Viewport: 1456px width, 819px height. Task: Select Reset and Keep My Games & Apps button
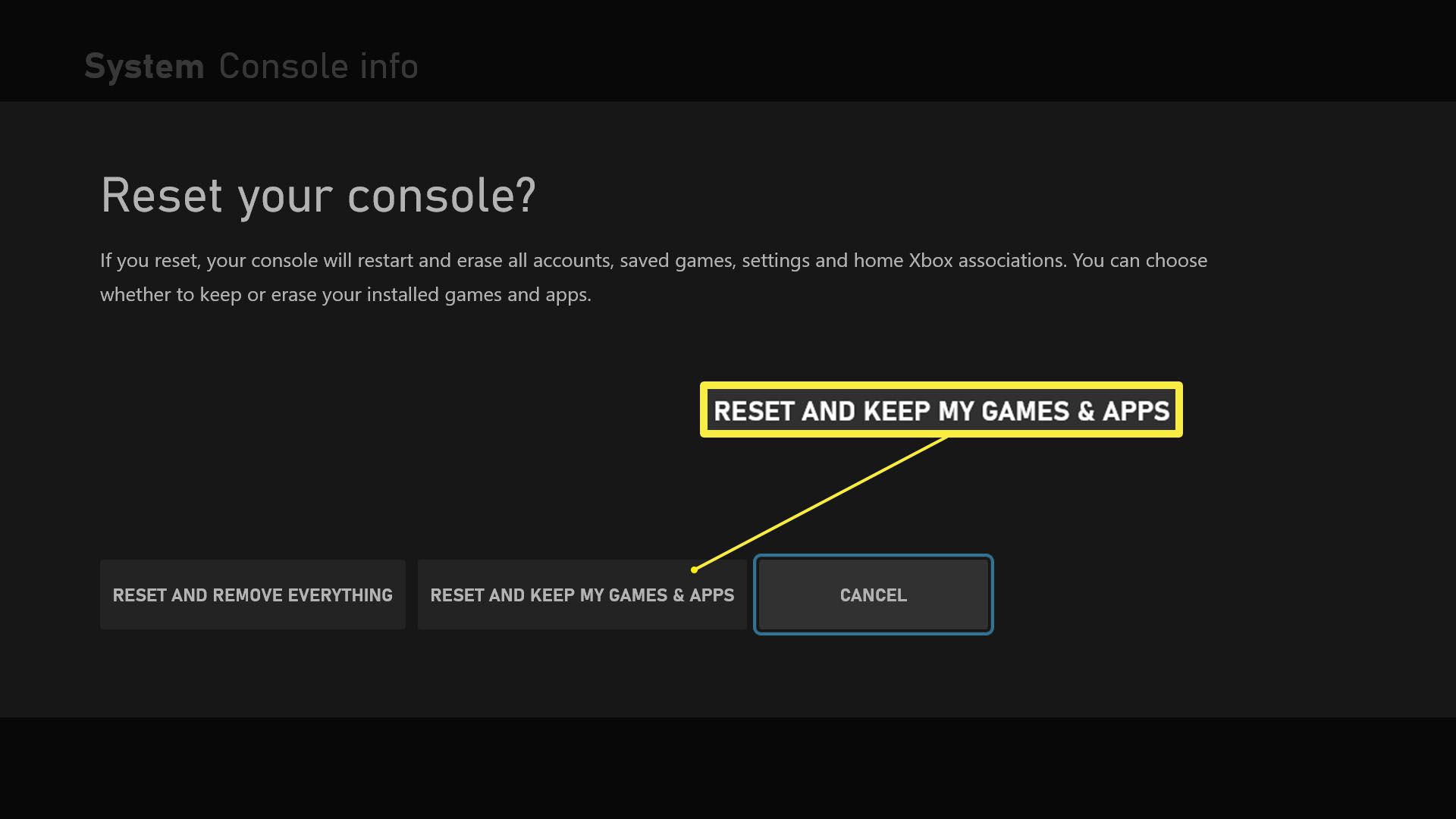pyautogui.click(x=582, y=595)
